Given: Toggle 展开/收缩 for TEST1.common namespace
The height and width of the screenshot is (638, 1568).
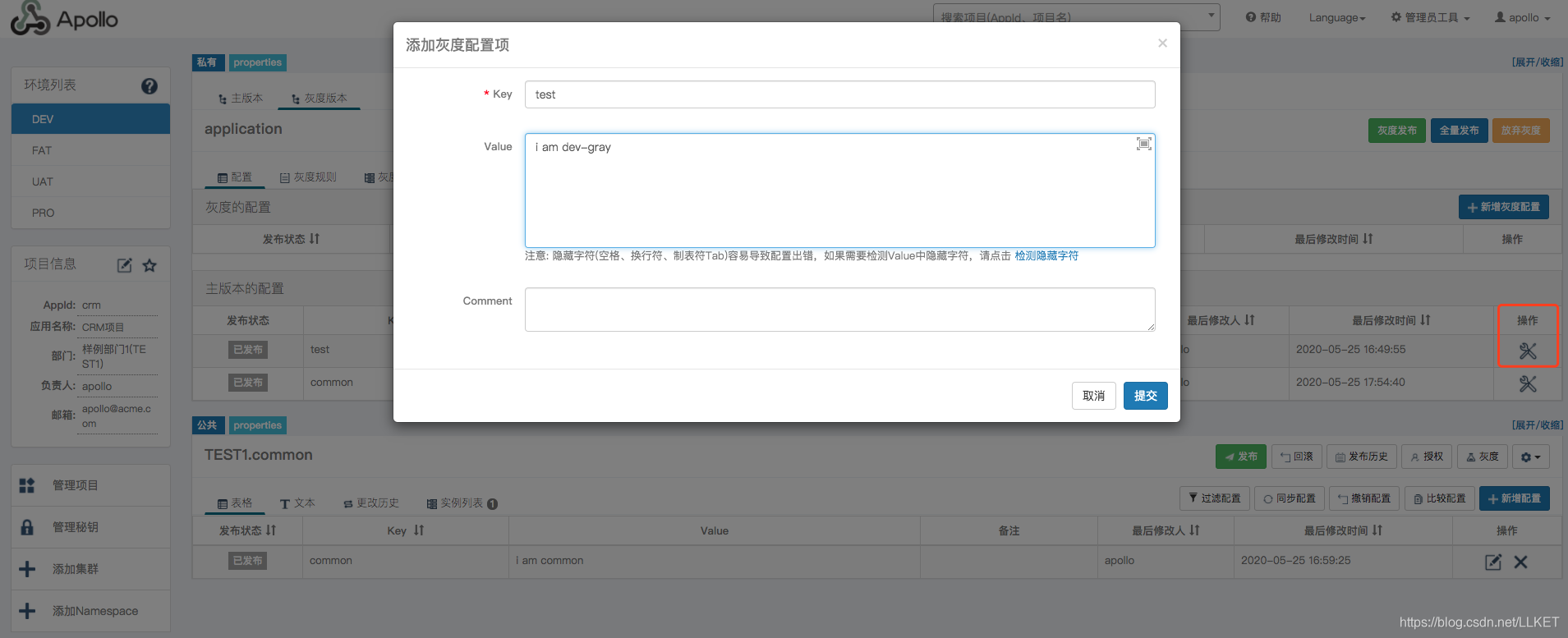Looking at the screenshot, I should pos(1538,425).
